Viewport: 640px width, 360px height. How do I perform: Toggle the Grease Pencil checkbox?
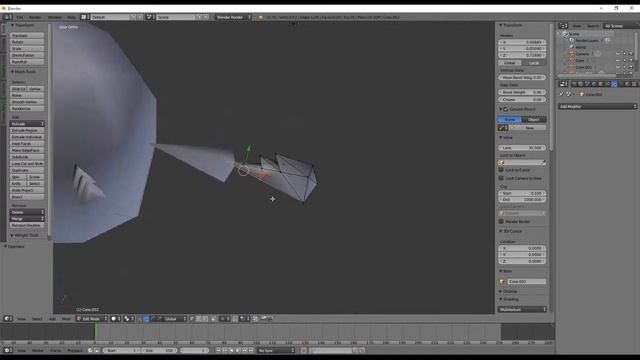(506, 109)
